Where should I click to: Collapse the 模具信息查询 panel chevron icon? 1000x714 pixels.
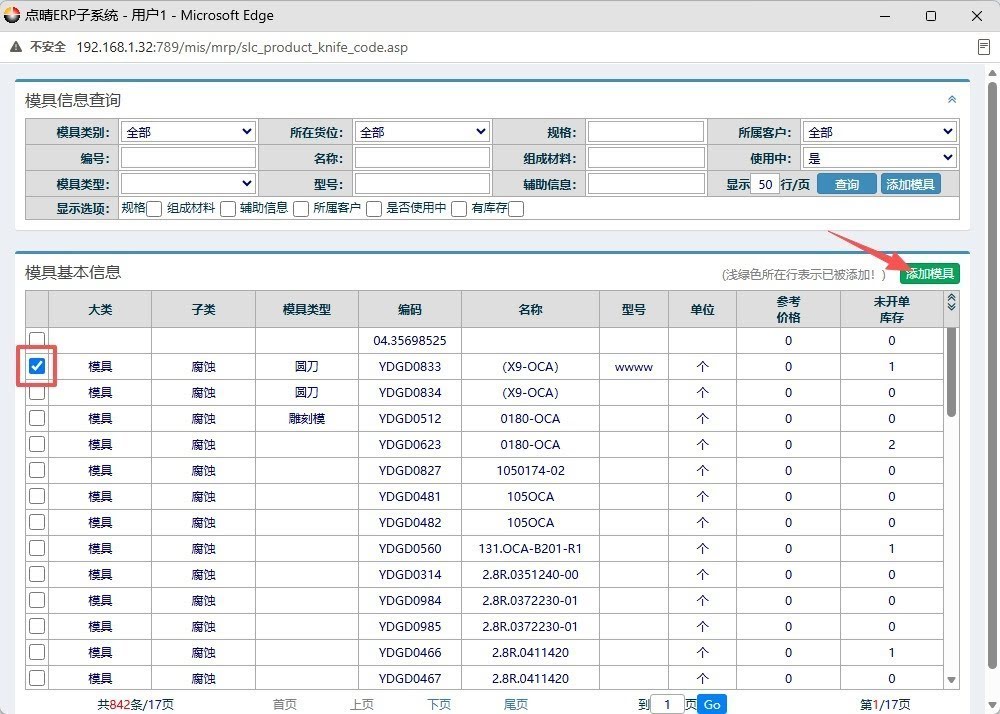(952, 99)
